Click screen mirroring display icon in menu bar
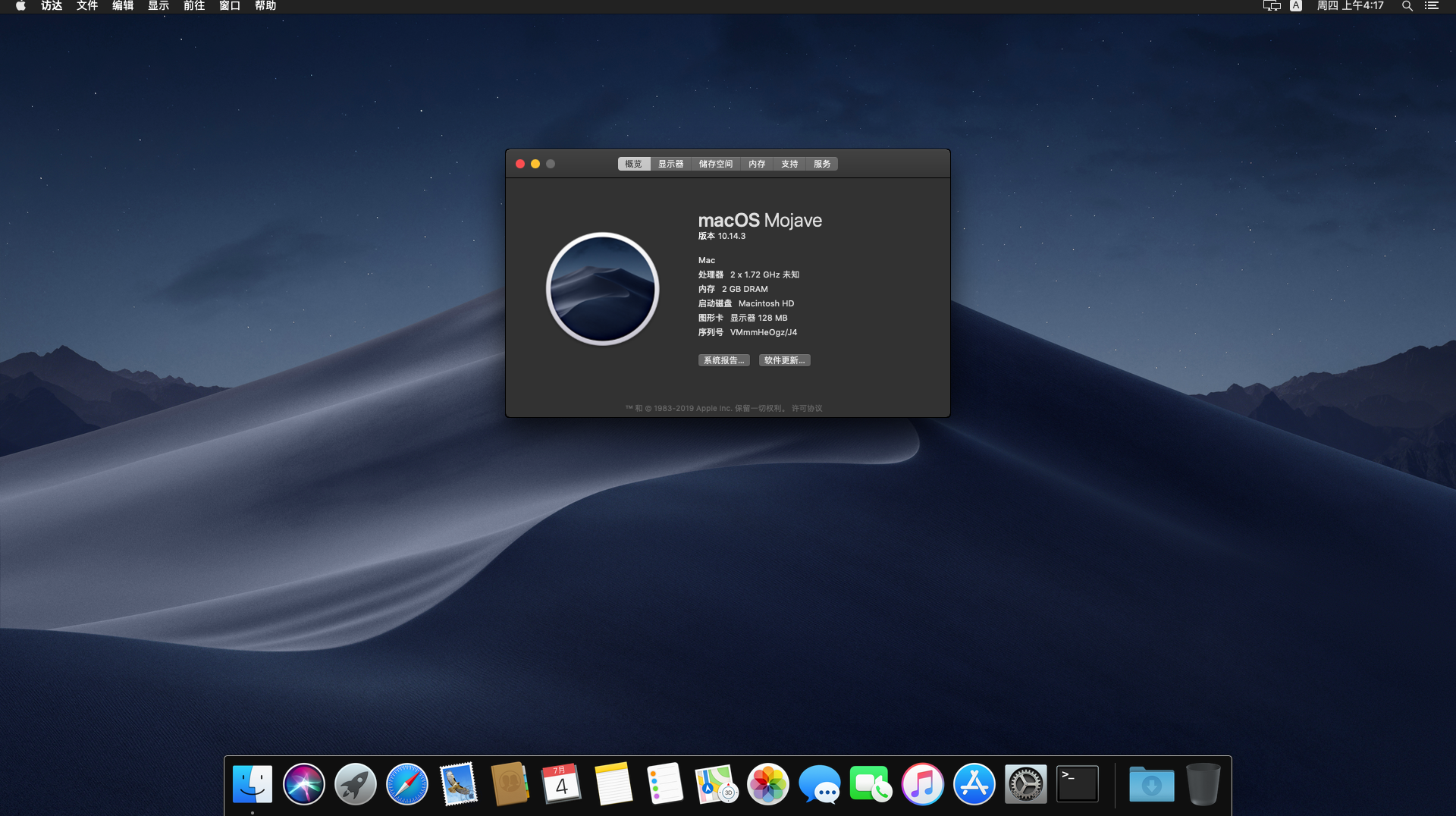This screenshot has width=1456, height=816. [x=1272, y=6]
